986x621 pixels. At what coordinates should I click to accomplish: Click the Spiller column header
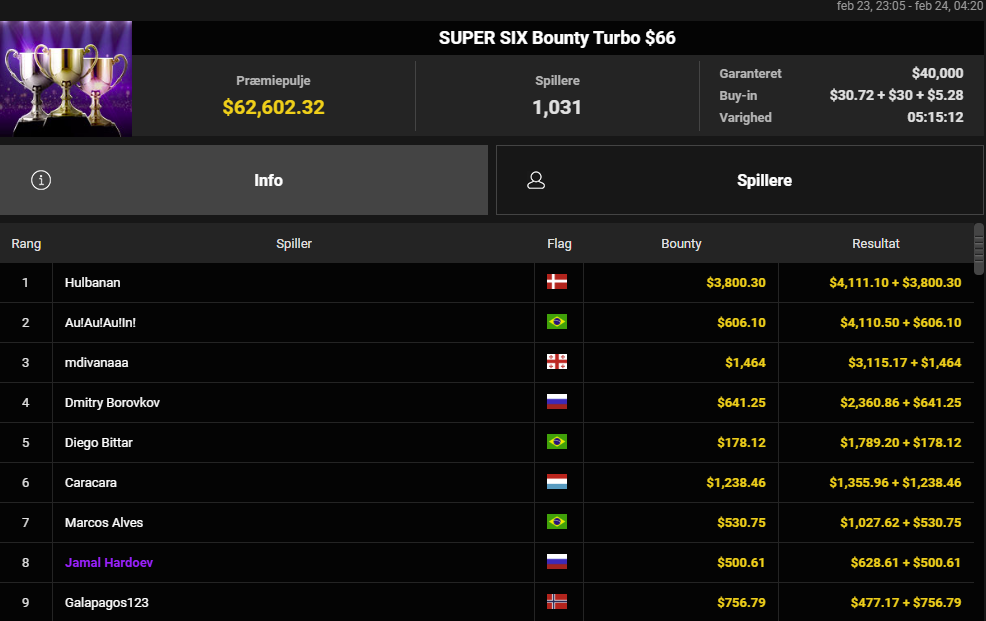pyautogui.click(x=294, y=244)
